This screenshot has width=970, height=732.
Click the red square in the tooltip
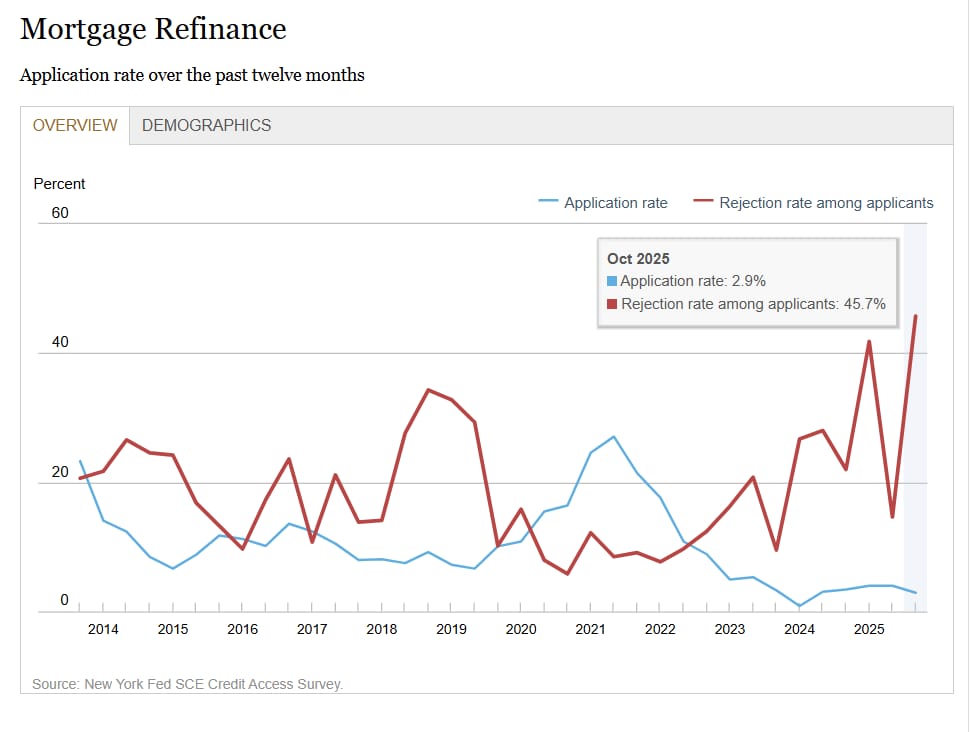click(612, 304)
